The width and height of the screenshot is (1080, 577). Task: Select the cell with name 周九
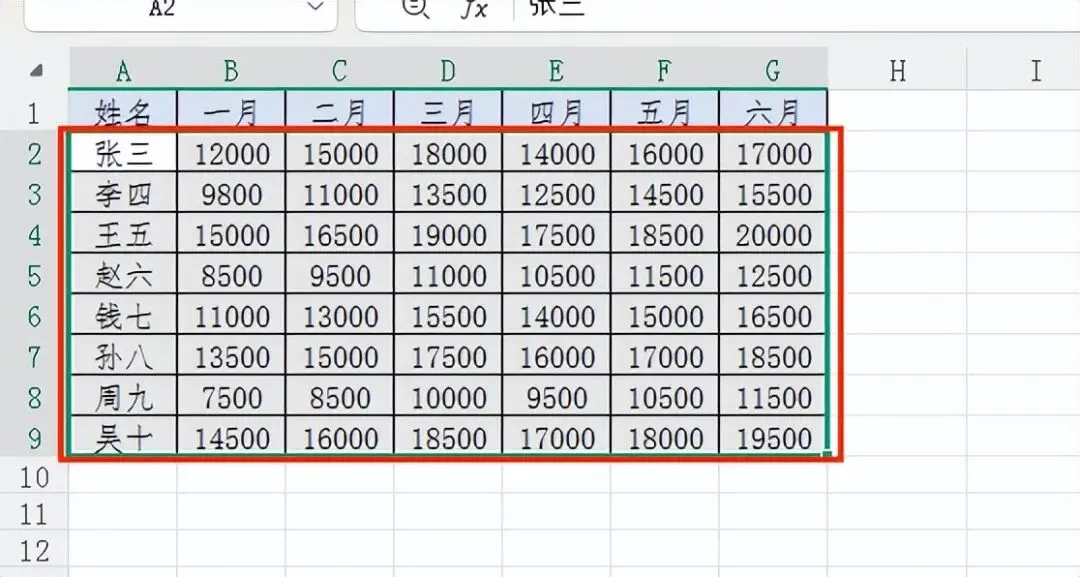[x=123, y=397]
